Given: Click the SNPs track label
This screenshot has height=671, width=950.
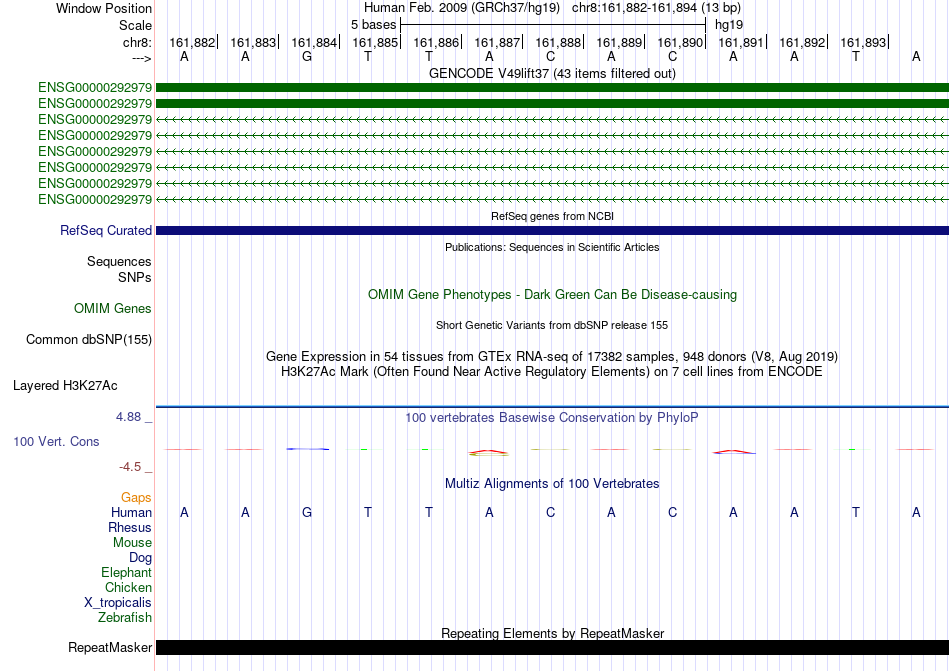Looking at the screenshot, I should 135,277.
